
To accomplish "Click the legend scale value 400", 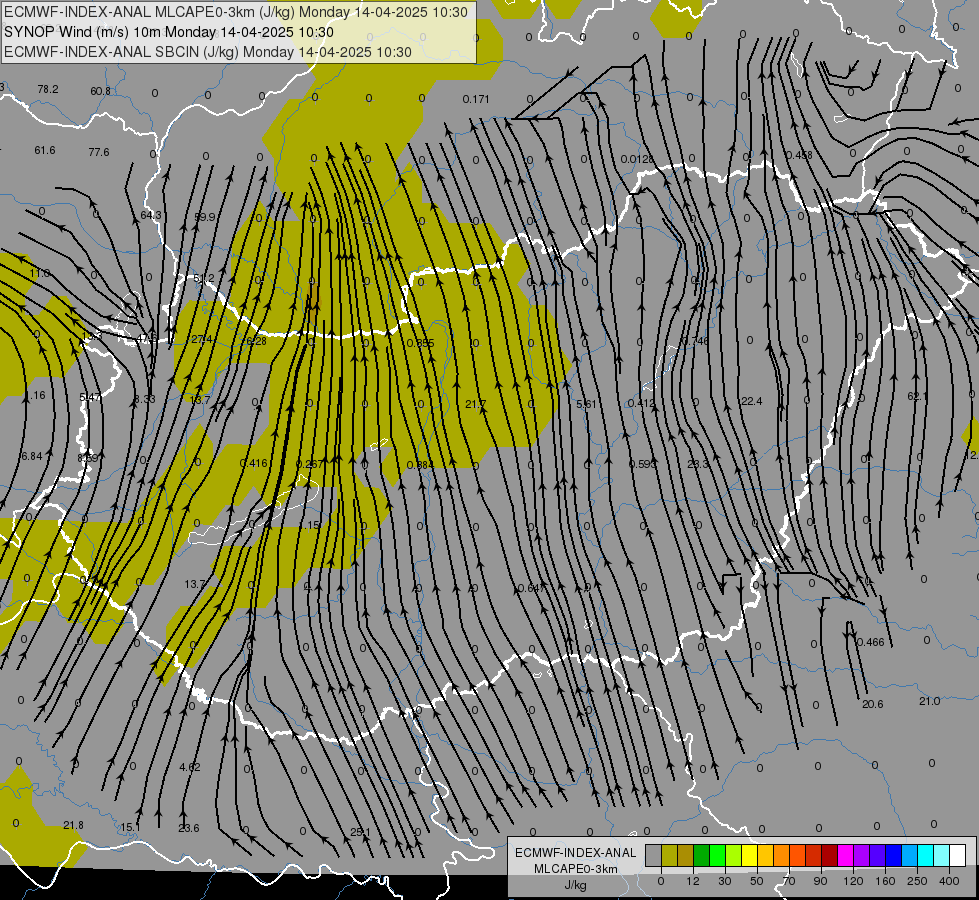I will pos(949,881).
